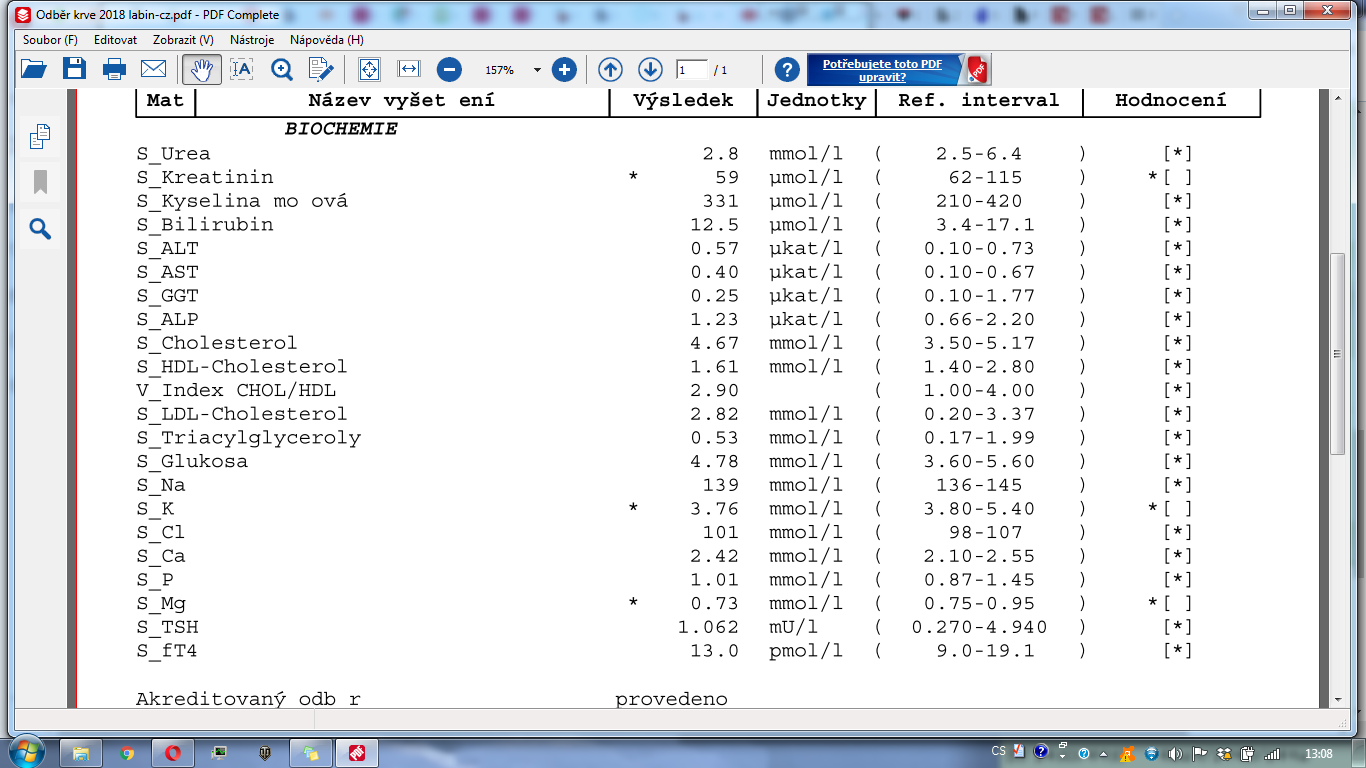Screen dimensions: 1366x768
Task: Print the PDF using the printer icon
Action: pyautogui.click(x=114, y=69)
